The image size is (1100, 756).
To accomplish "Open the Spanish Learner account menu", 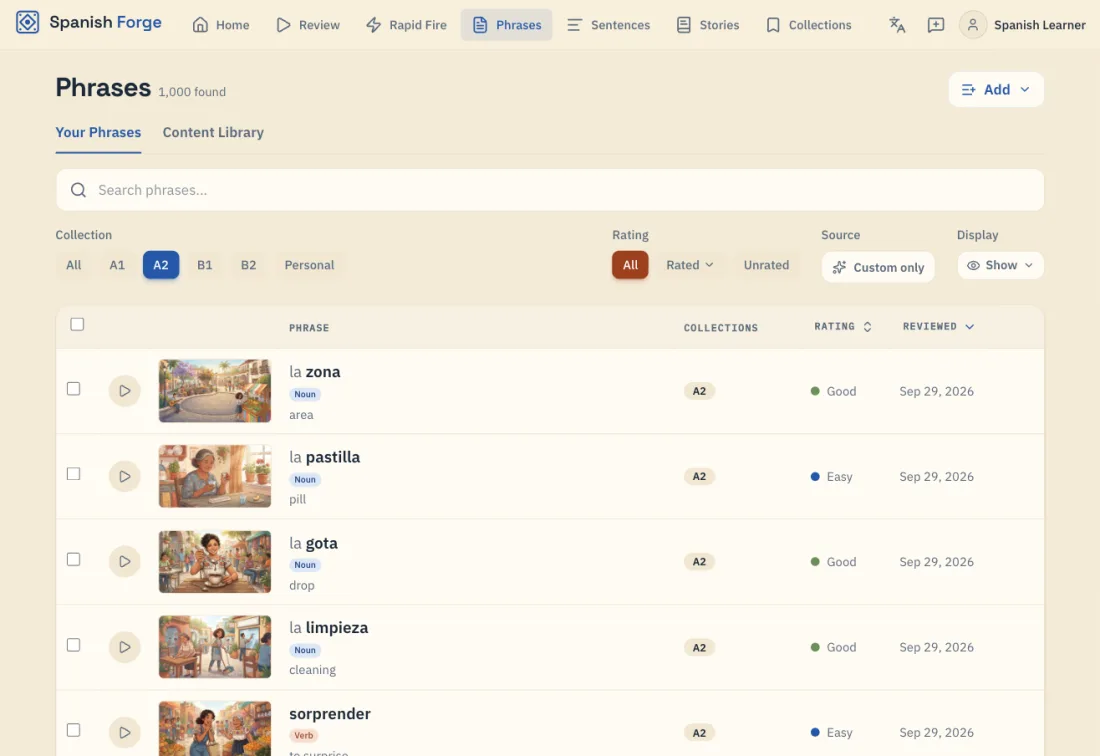I will click(x=1022, y=25).
